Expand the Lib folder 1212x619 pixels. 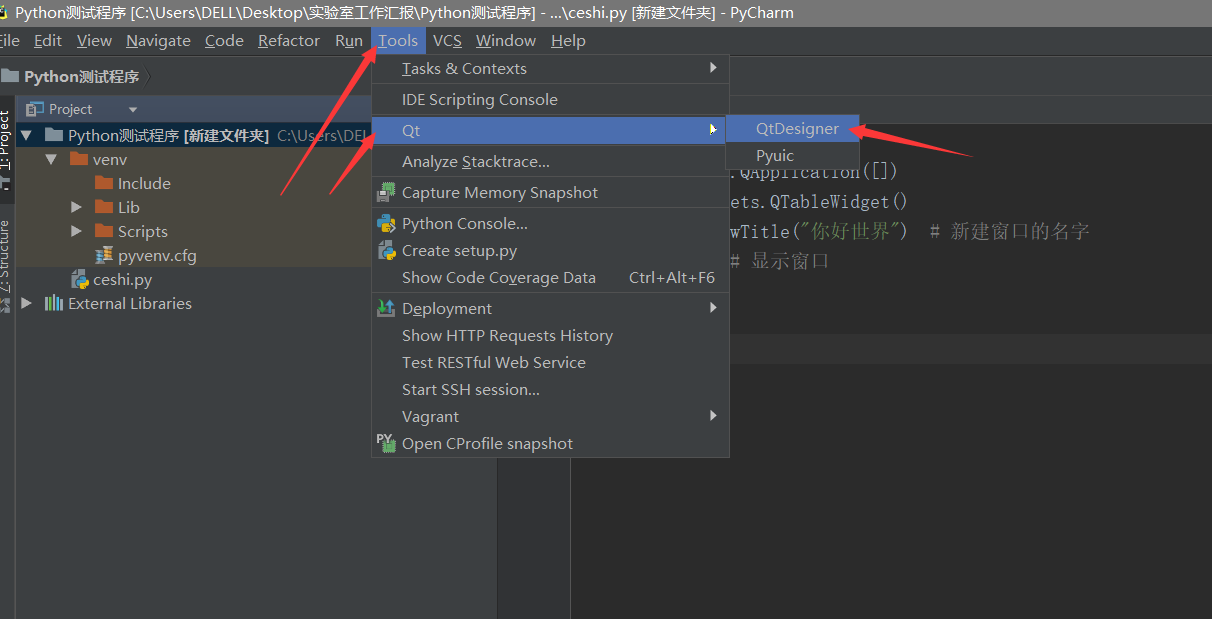pyautogui.click(x=76, y=207)
